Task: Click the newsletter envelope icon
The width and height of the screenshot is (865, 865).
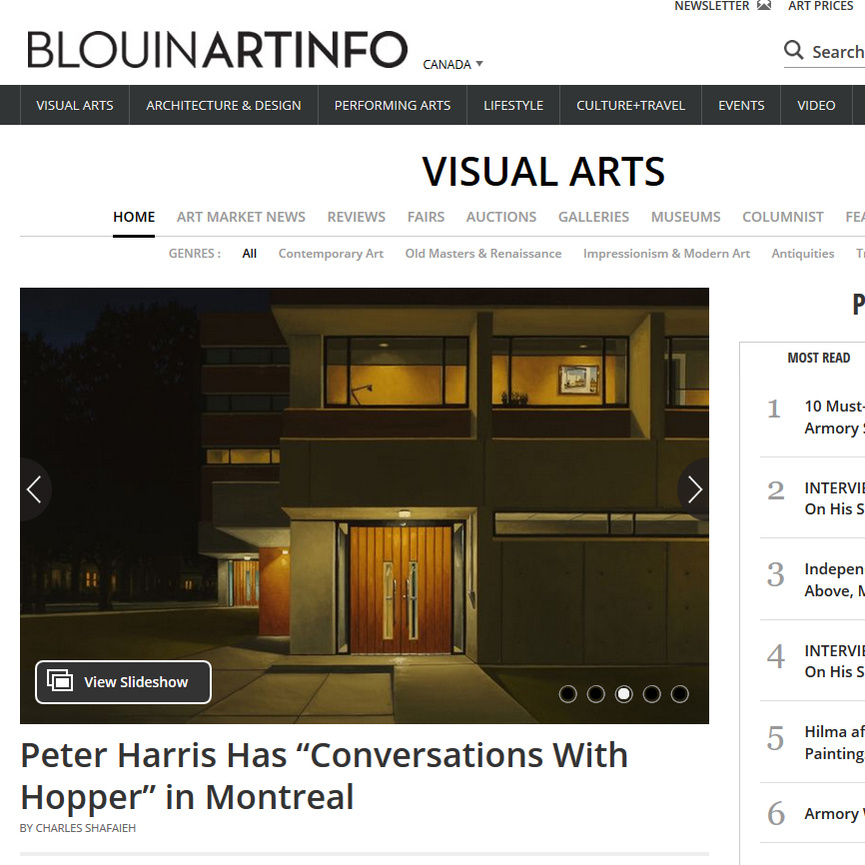Action: [763, 6]
